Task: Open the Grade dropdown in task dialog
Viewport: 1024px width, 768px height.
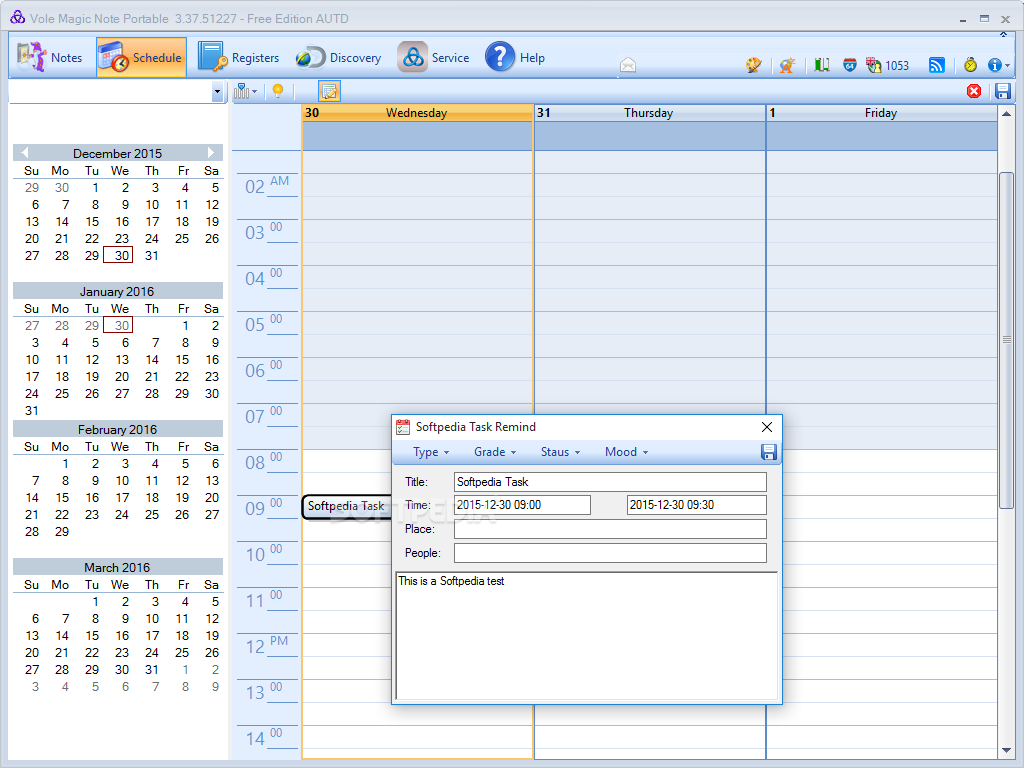Action: click(495, 452)
